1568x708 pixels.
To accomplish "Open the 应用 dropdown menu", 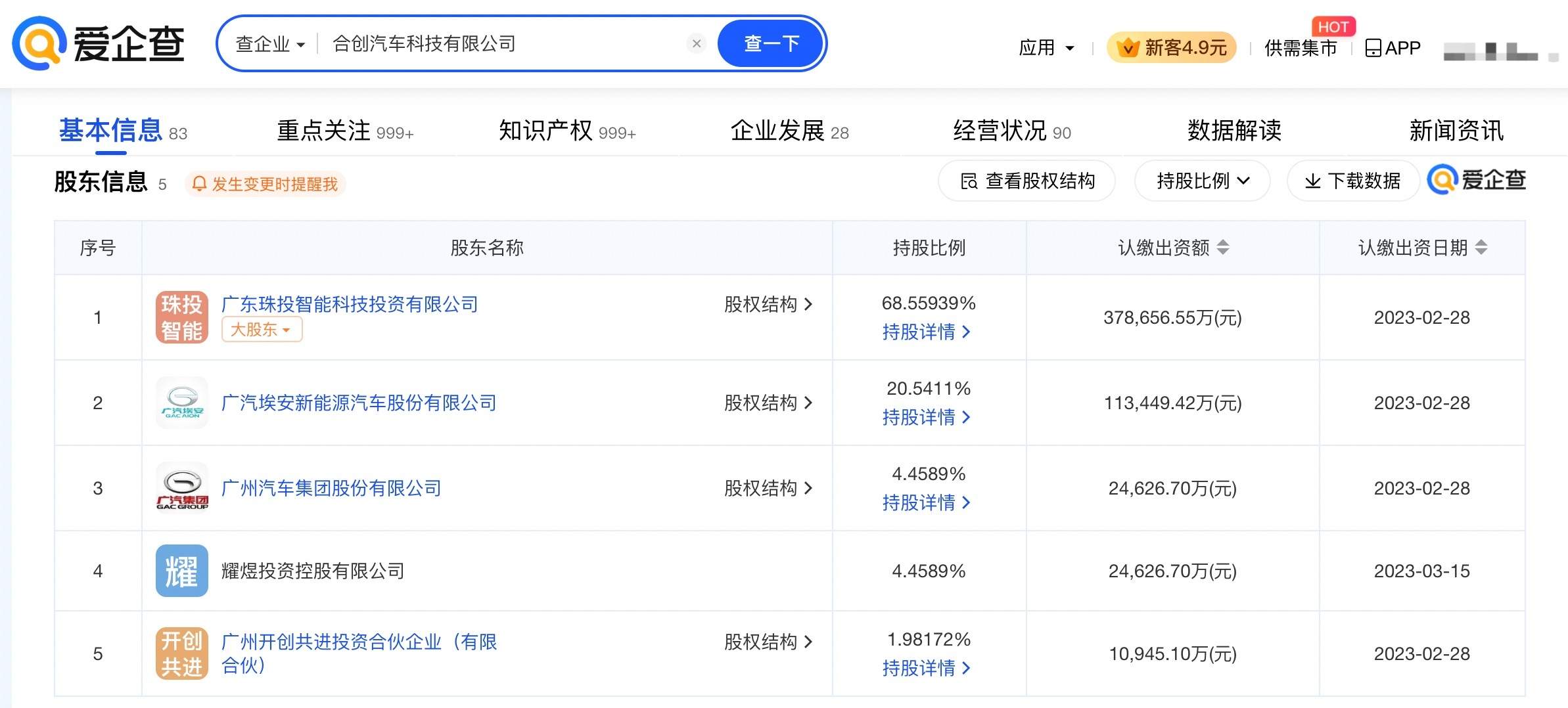I will [x=1046, y=48].
